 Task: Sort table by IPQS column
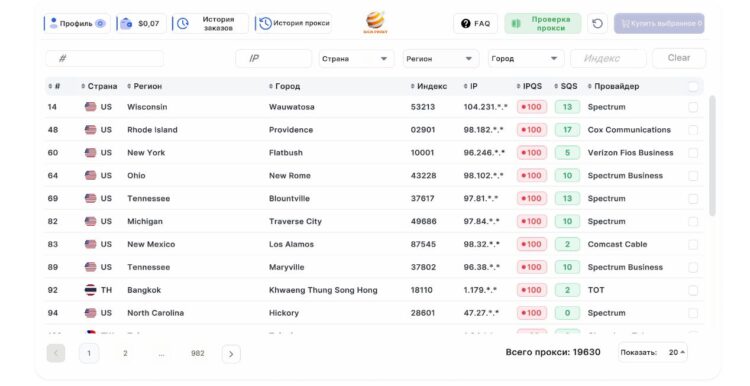click(529, 86)
